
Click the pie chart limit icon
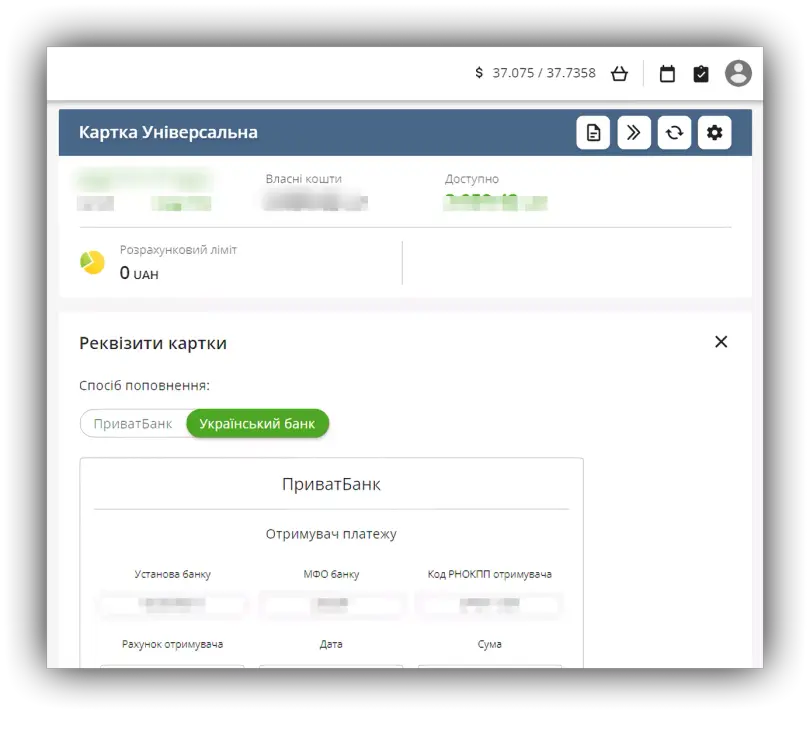pyautogui.click(x=93, y=262)
